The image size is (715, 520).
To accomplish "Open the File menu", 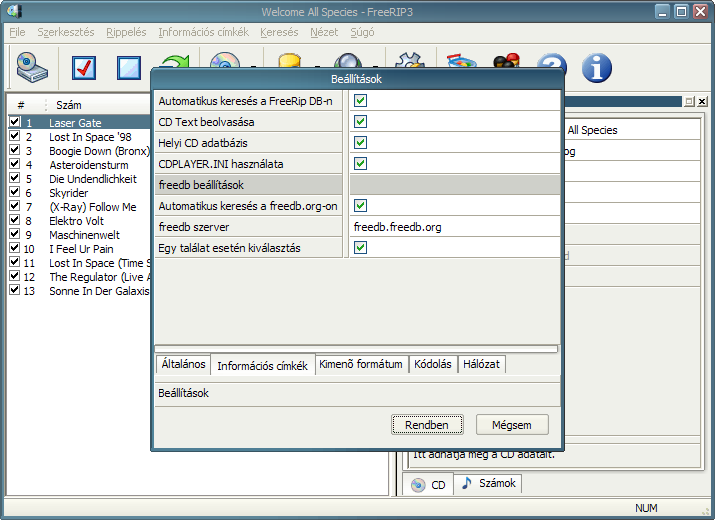I will tap(17, 32).
